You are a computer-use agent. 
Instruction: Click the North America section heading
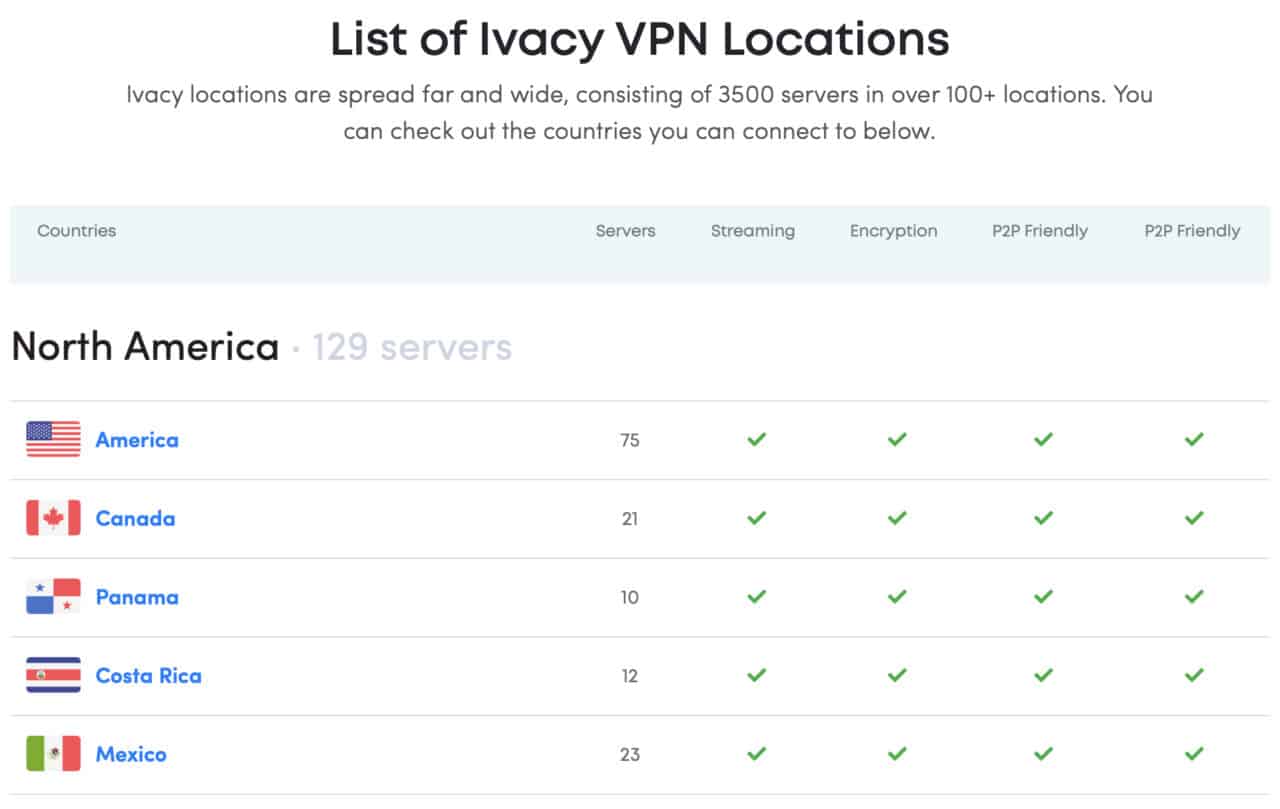tap(145, 347)
